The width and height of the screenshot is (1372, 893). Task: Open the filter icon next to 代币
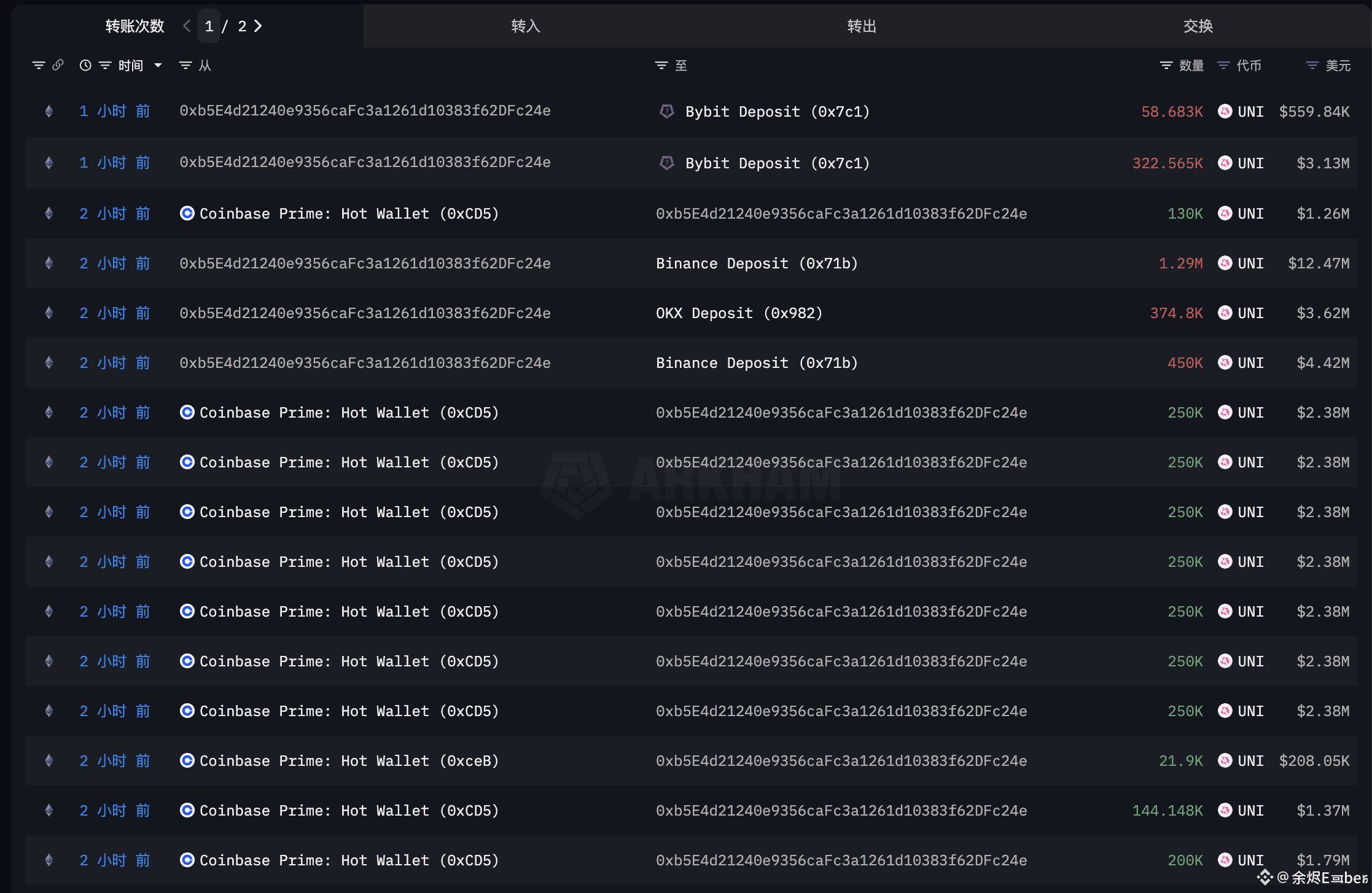(1223, 65)
